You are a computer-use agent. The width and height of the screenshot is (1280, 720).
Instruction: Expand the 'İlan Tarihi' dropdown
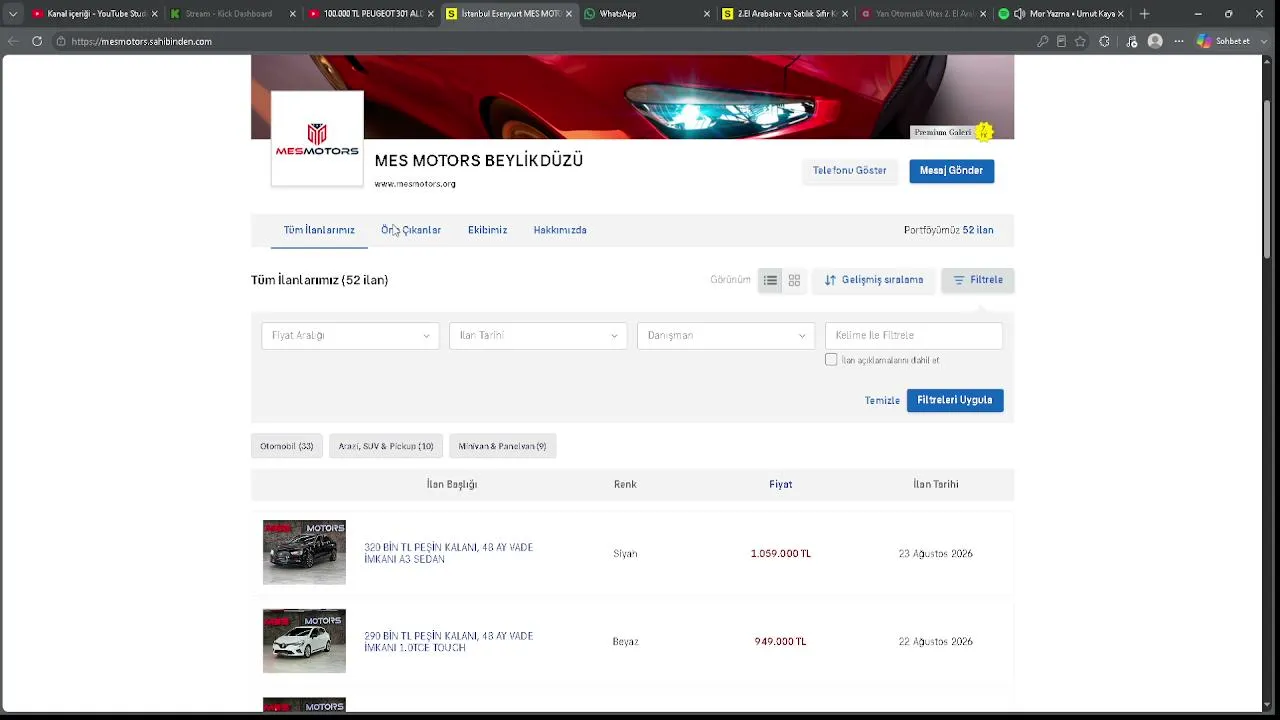[x=538, y=336]
